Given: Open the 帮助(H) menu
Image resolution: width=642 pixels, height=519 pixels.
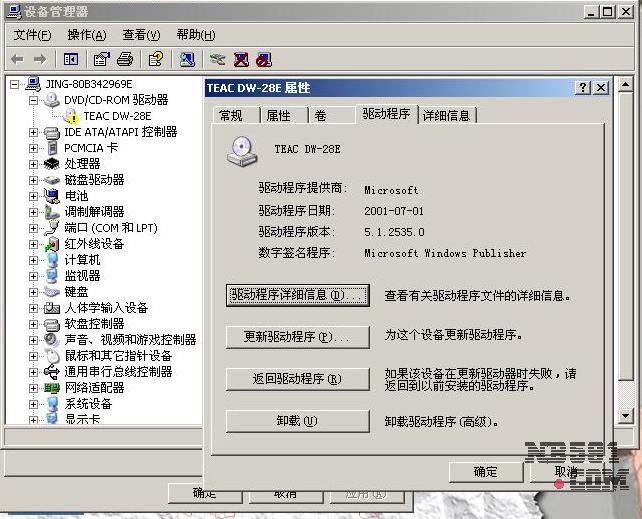Looking at the screenshot, I should pyautogui.click(x=196, y=35).
